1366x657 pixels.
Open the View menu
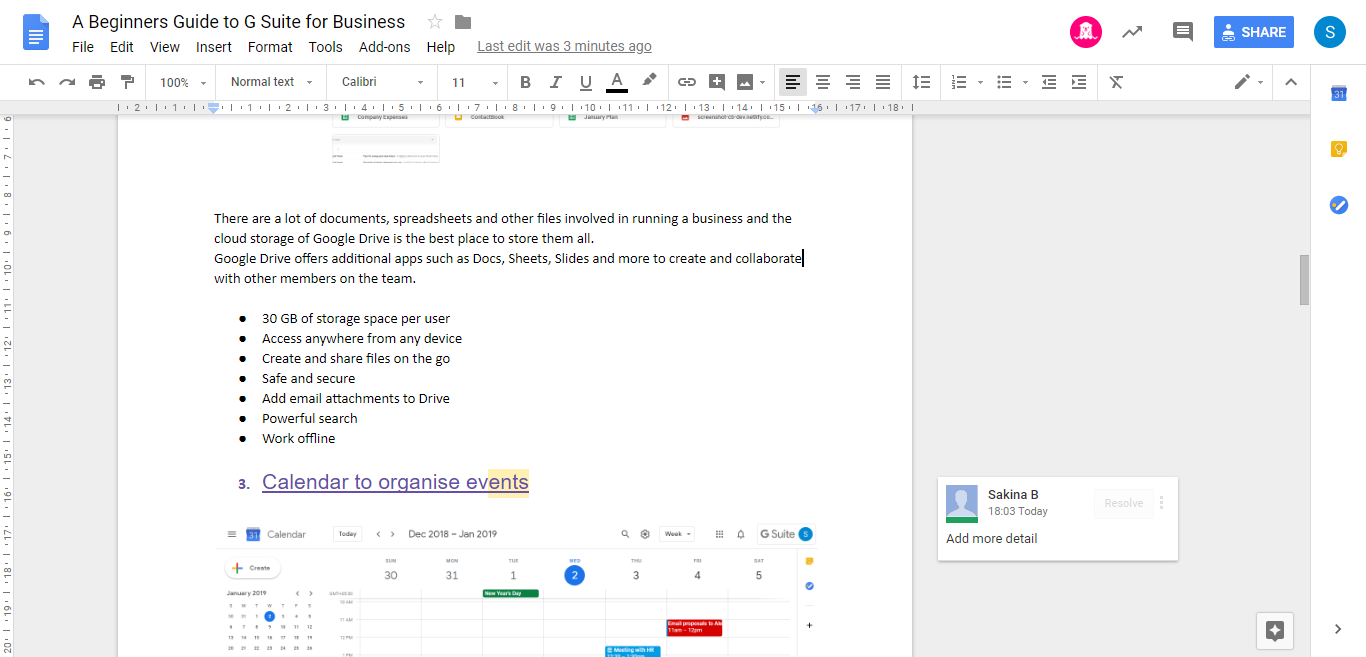pos(165,47)
